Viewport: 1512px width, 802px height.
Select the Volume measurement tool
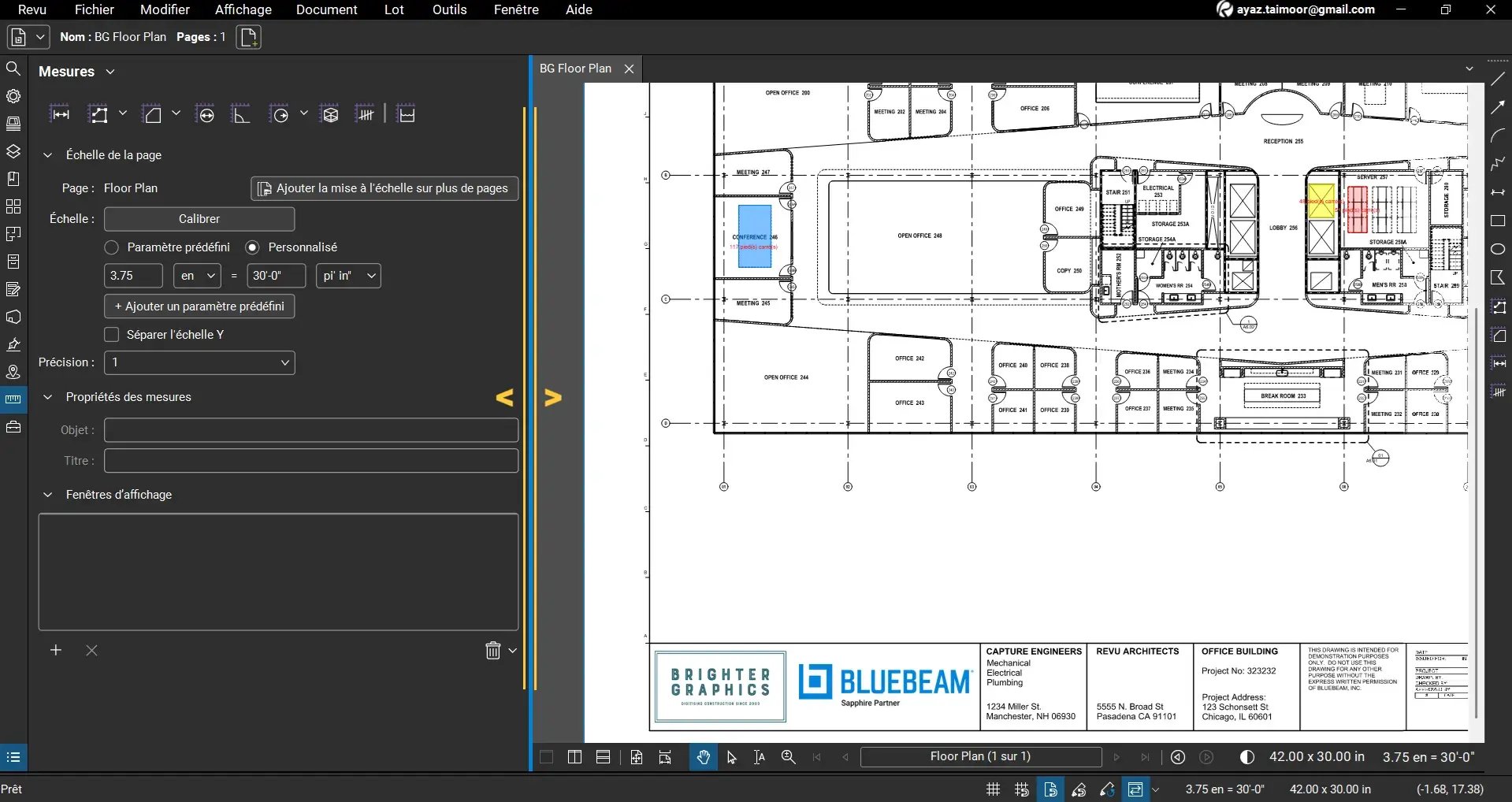329,113
